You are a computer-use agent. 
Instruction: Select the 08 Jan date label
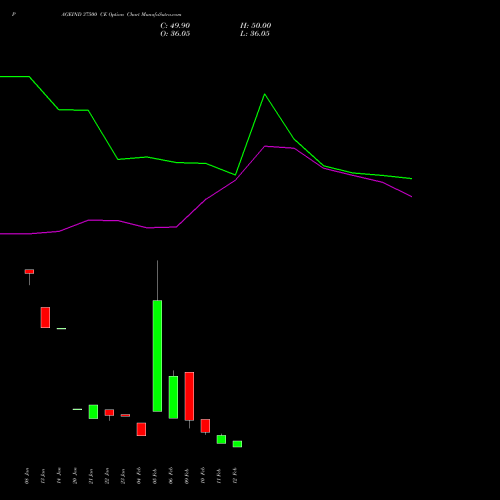pyautogui.click(x=27, y=476)
